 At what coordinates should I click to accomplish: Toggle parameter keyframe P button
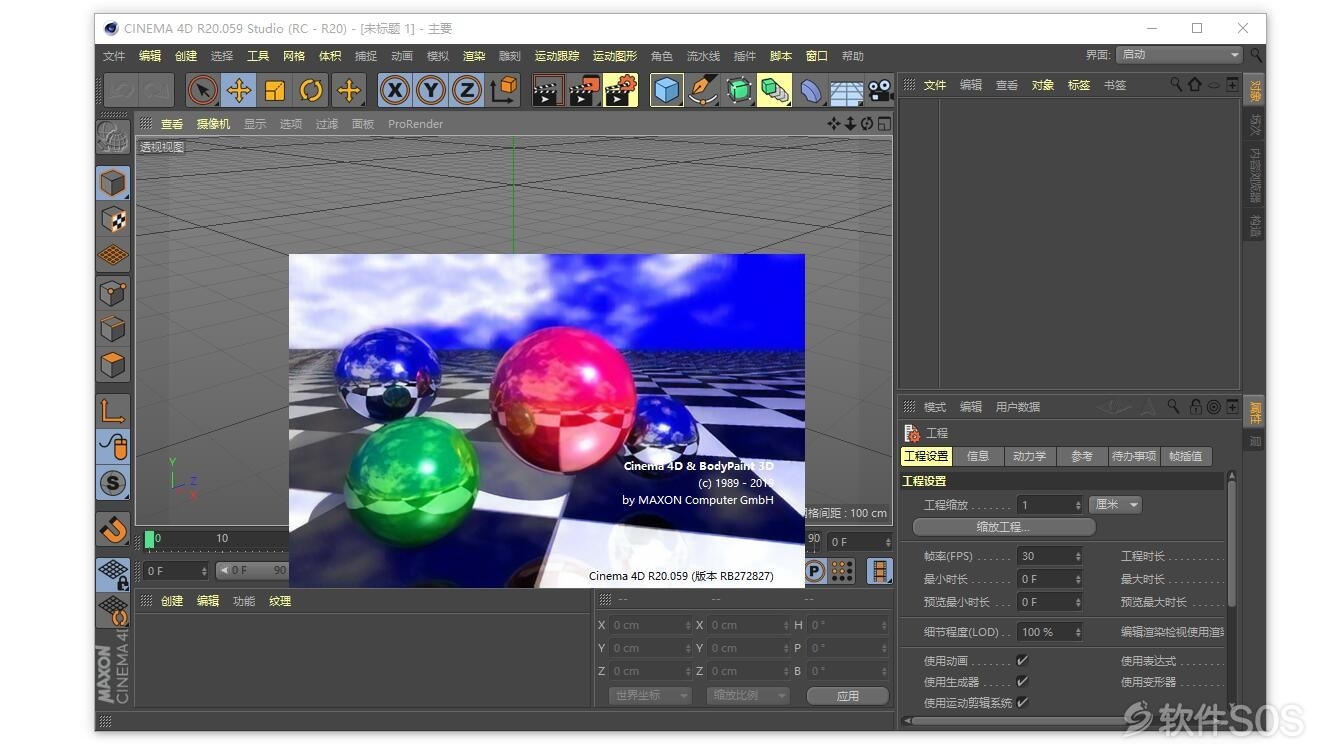(815, 571)
